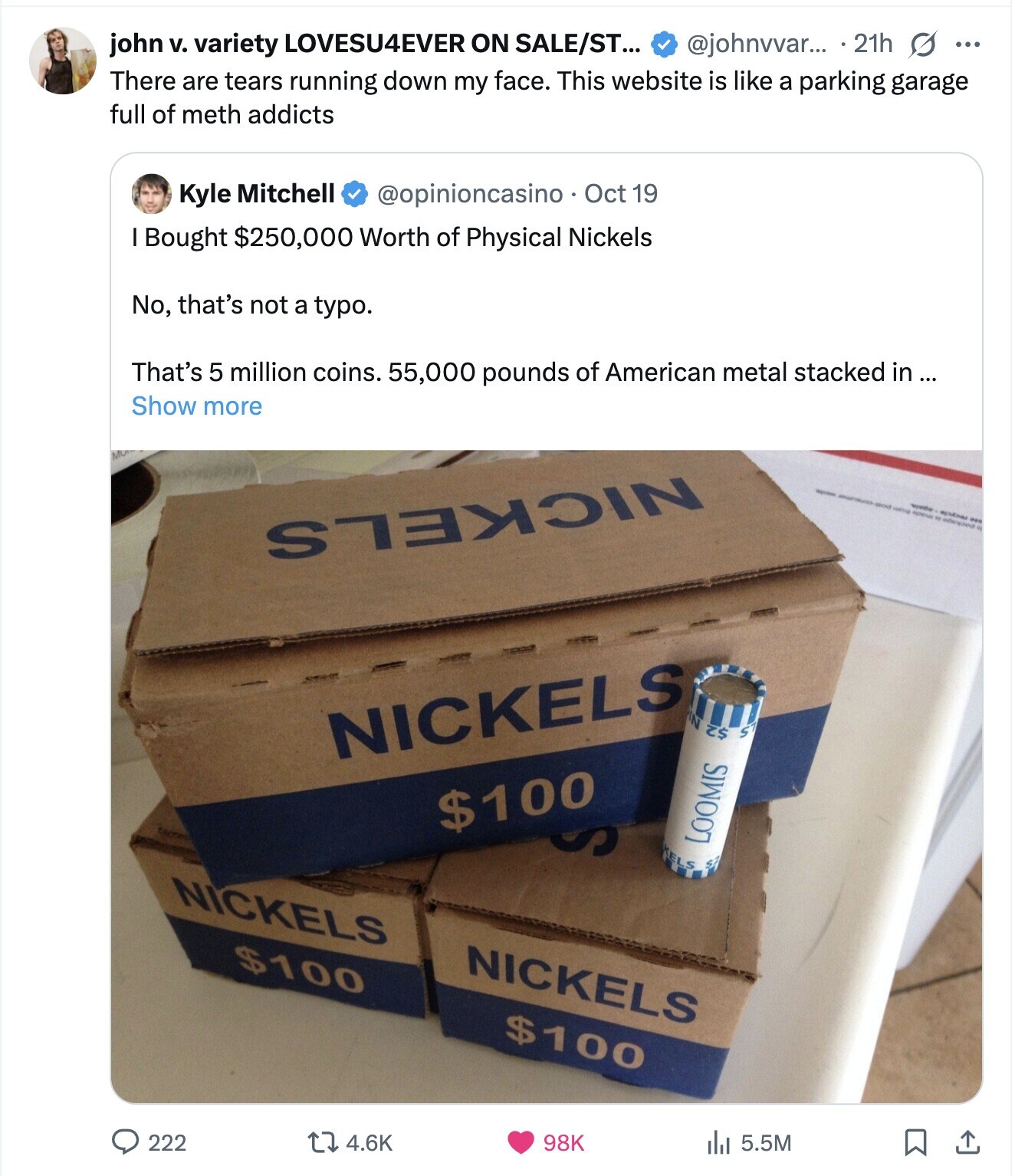
Task: Expand quoted tweet with Show more
Action: 197,406
